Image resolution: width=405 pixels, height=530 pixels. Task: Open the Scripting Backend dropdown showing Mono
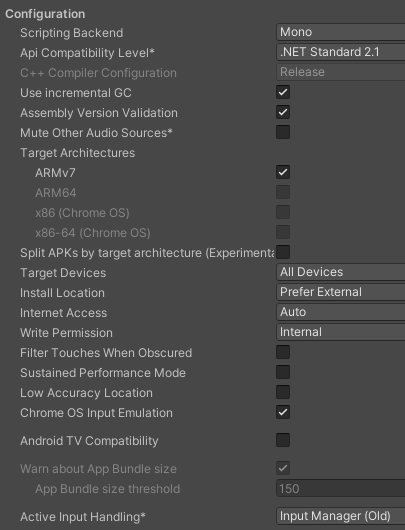tap(340, 32)
